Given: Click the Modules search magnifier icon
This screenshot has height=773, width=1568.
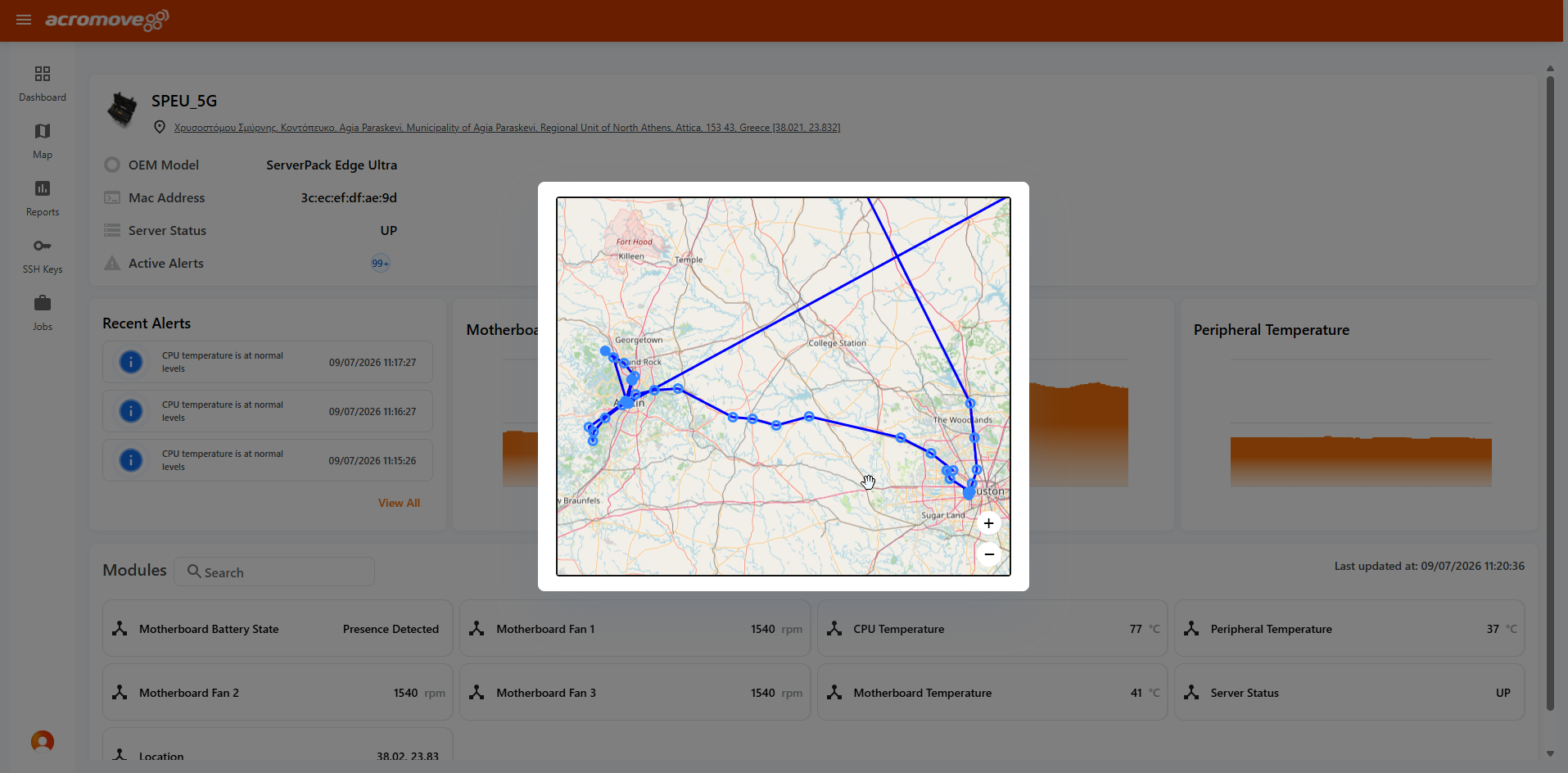Looking at the screenshot, I should tap(194, 571).
